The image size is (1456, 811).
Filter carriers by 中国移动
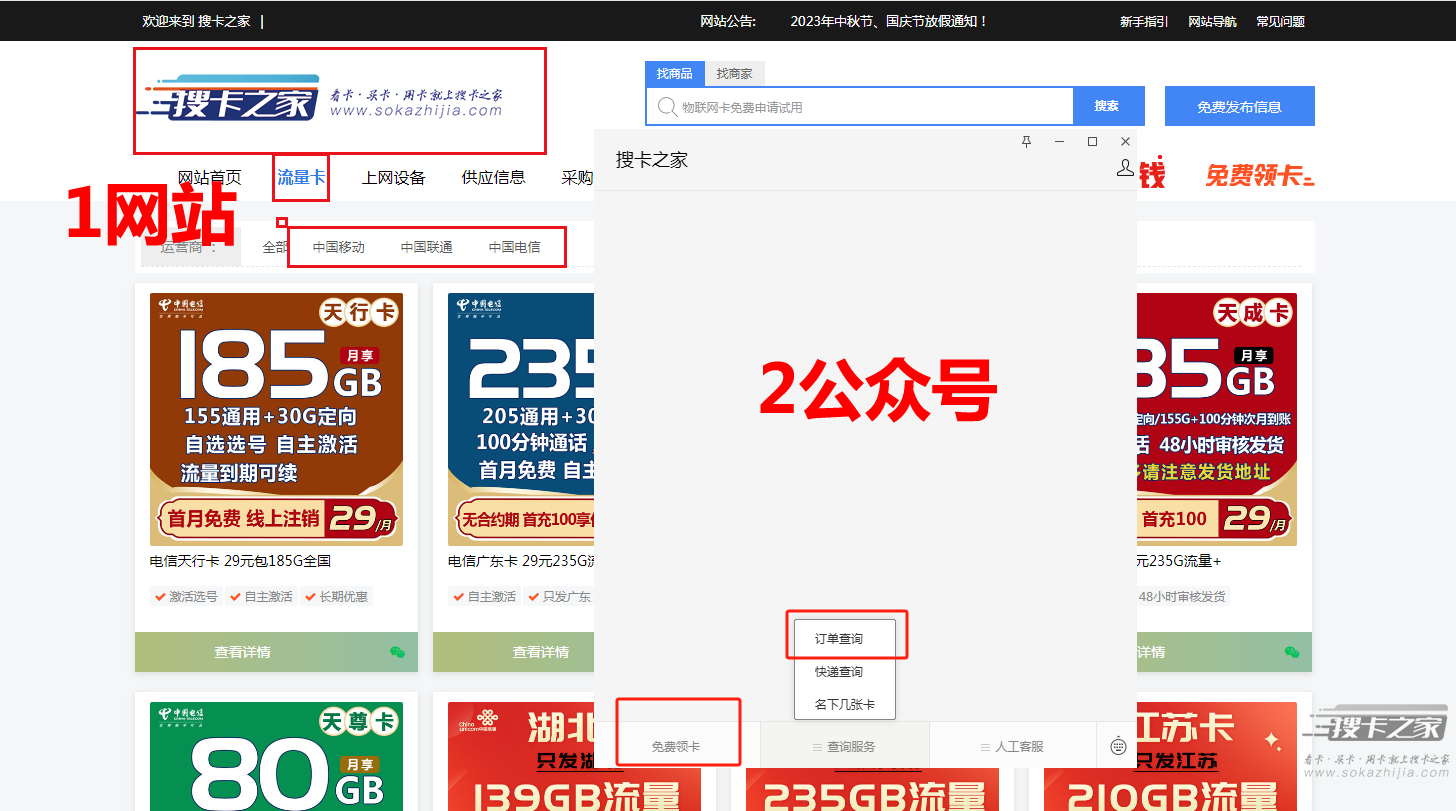(339, 247)
